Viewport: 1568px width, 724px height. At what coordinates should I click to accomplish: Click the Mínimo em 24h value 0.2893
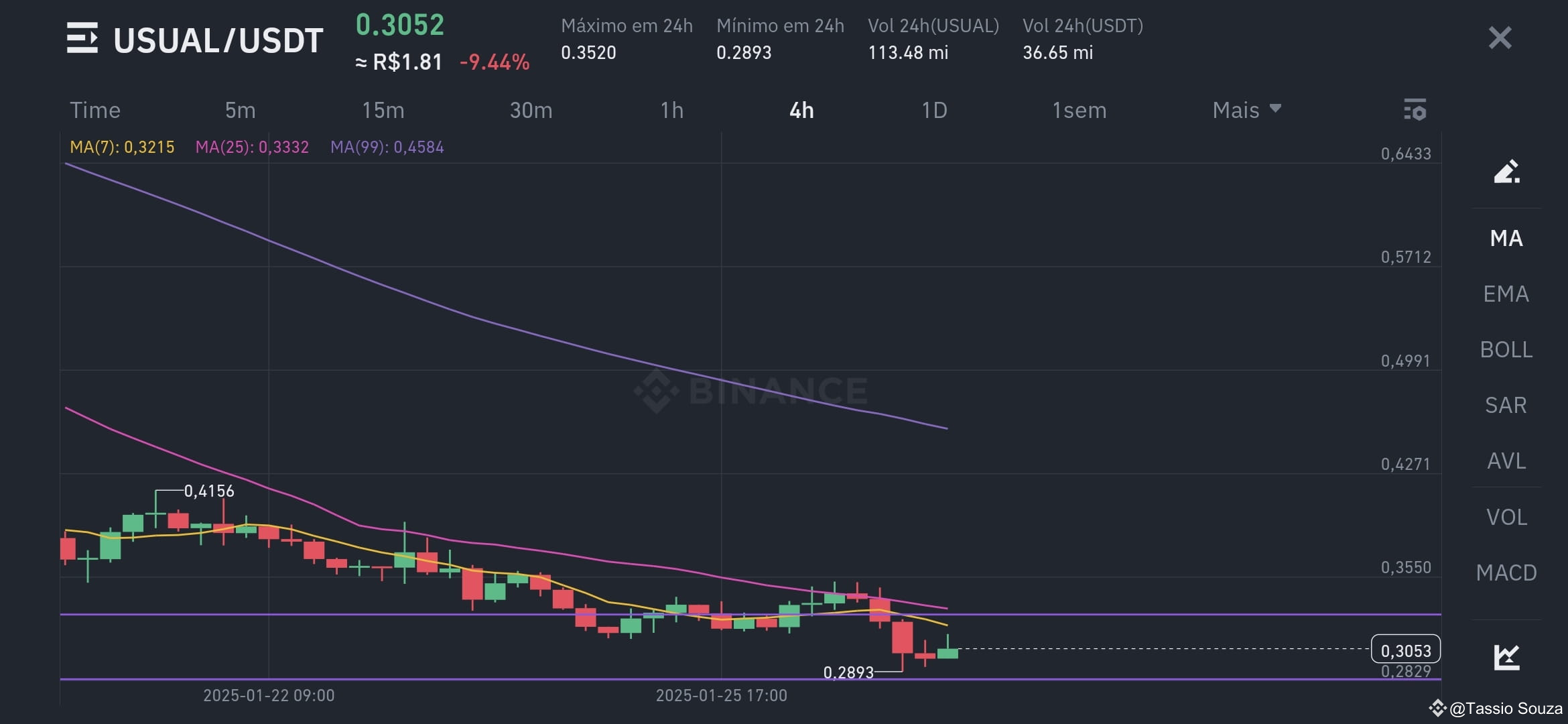click(x=744, y=52)
